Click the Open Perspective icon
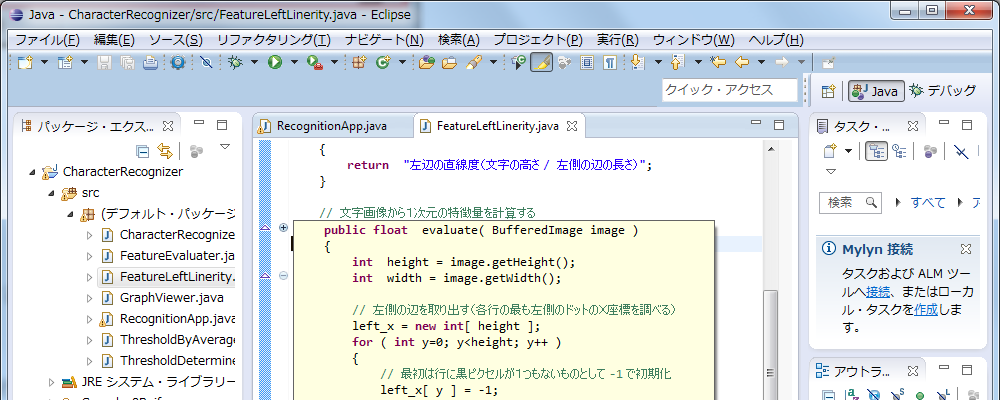Viewport: 1000px width, 400px height. point(828,91)
